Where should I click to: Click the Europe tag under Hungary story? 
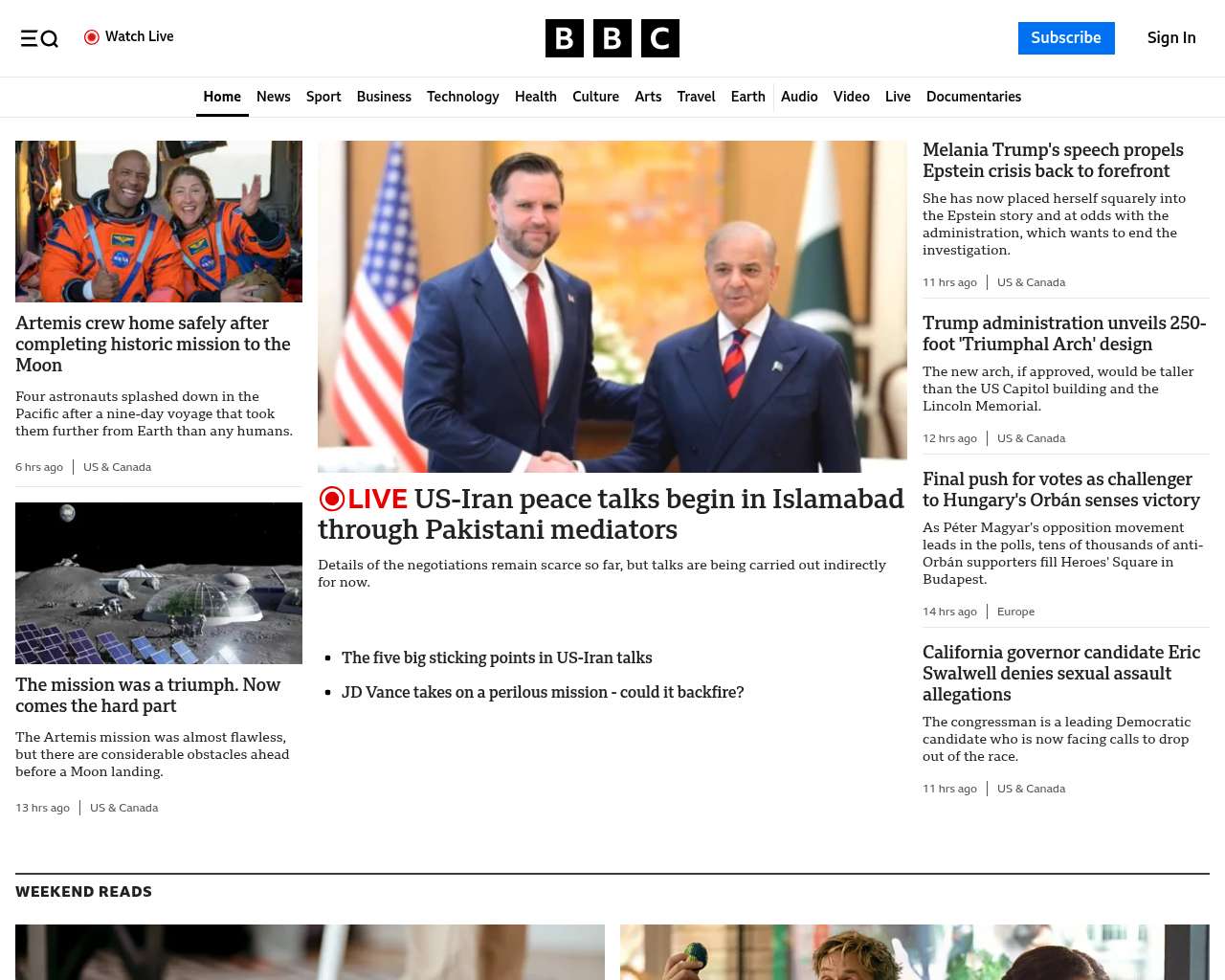click(1015, 612)
